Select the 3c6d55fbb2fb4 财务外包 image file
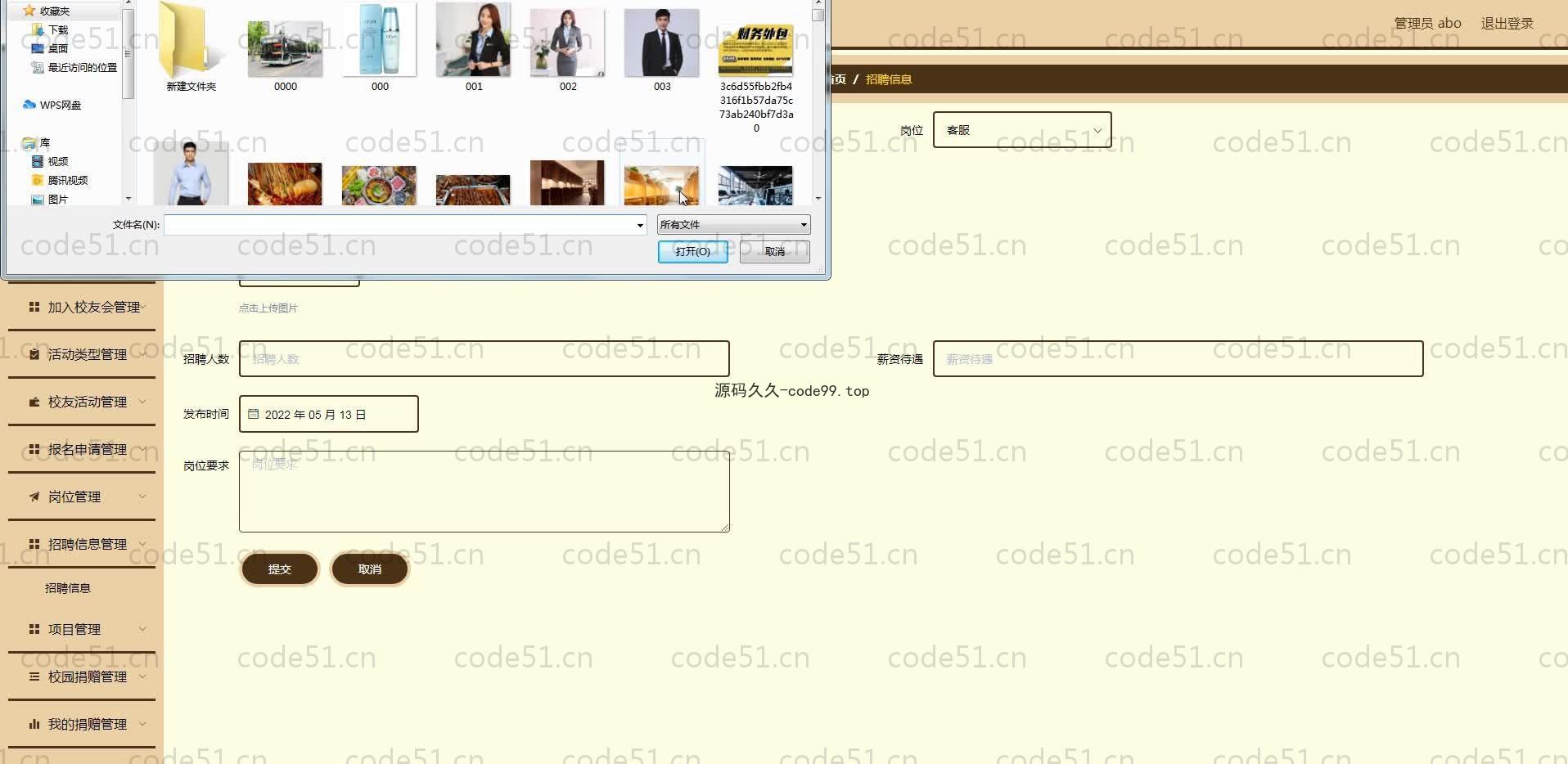This screenshot has height=764, width=1568. 756,51
